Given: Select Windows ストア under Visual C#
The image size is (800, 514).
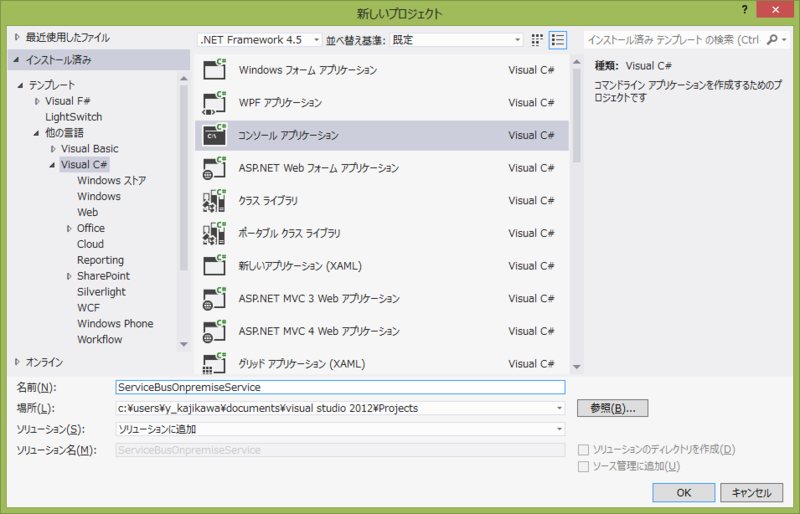Looking at the screenshot, I should click(112, 181).
